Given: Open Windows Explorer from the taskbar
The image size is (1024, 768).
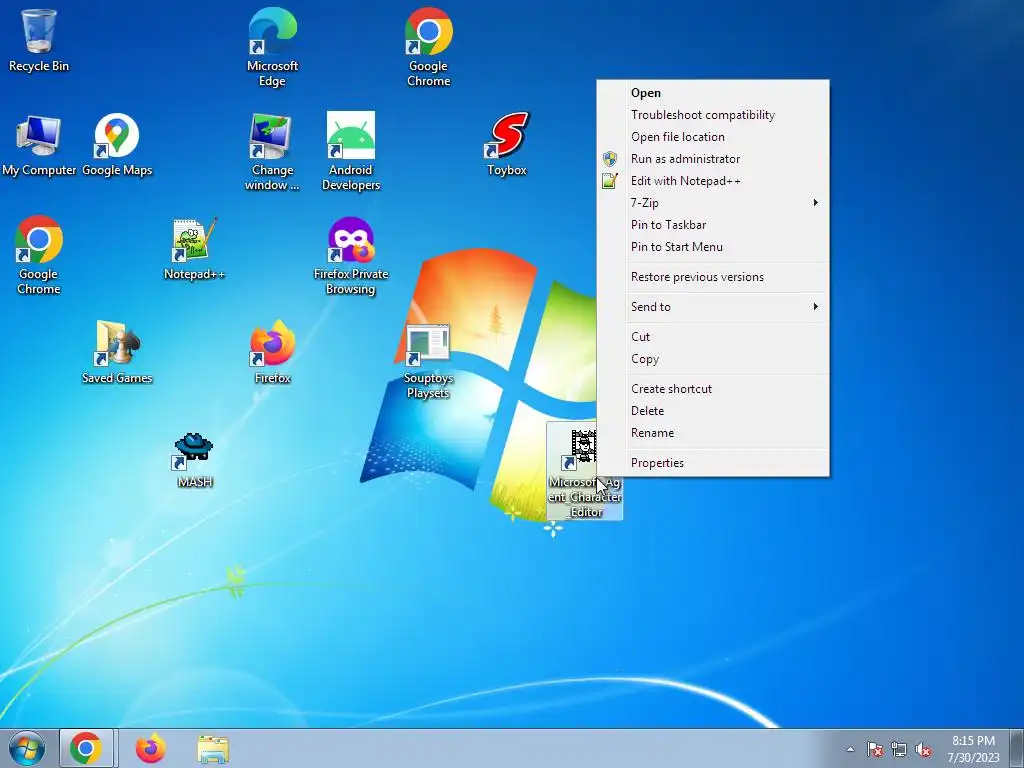Looking at the screenshot, I should 213,749.
